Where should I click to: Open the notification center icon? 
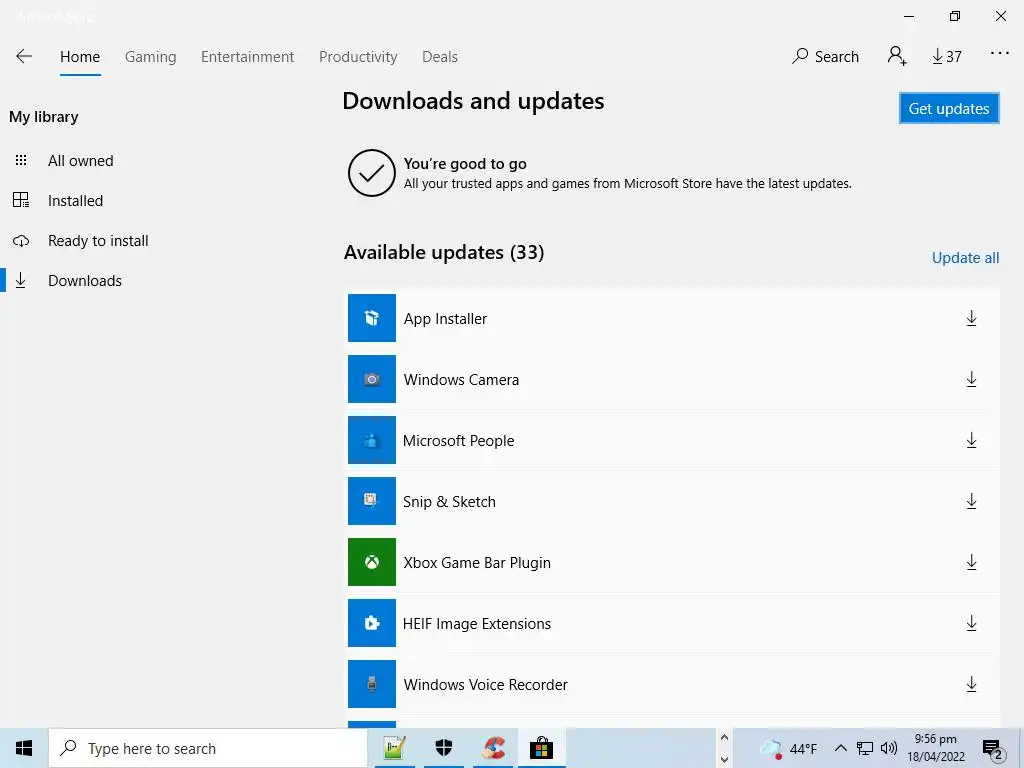(x=993, y=749)
